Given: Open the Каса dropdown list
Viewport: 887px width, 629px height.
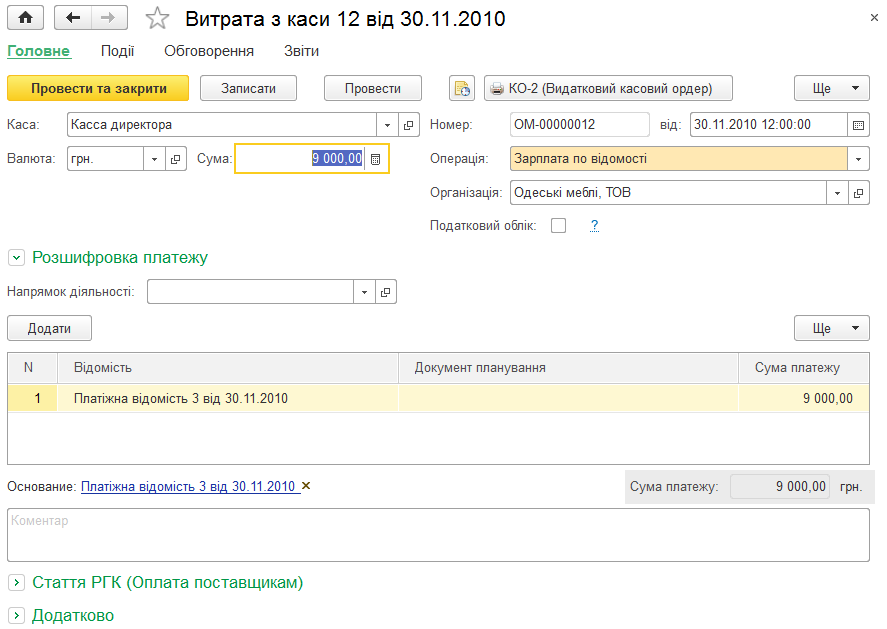Looking at the screenshot, I should click(x=387, y=125).
